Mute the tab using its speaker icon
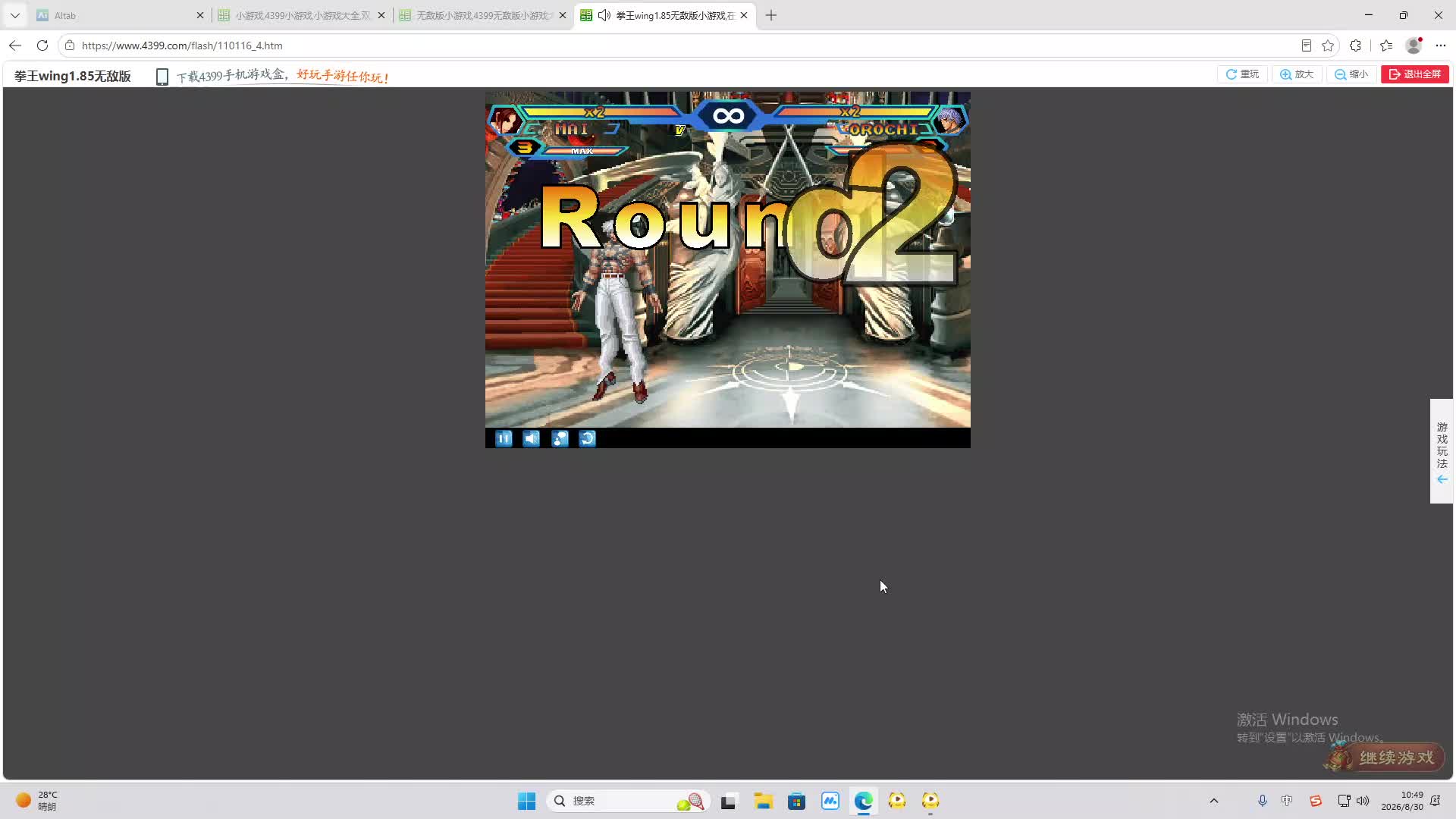The height and width of the screenshot is (819, 1456). point(604,15)
